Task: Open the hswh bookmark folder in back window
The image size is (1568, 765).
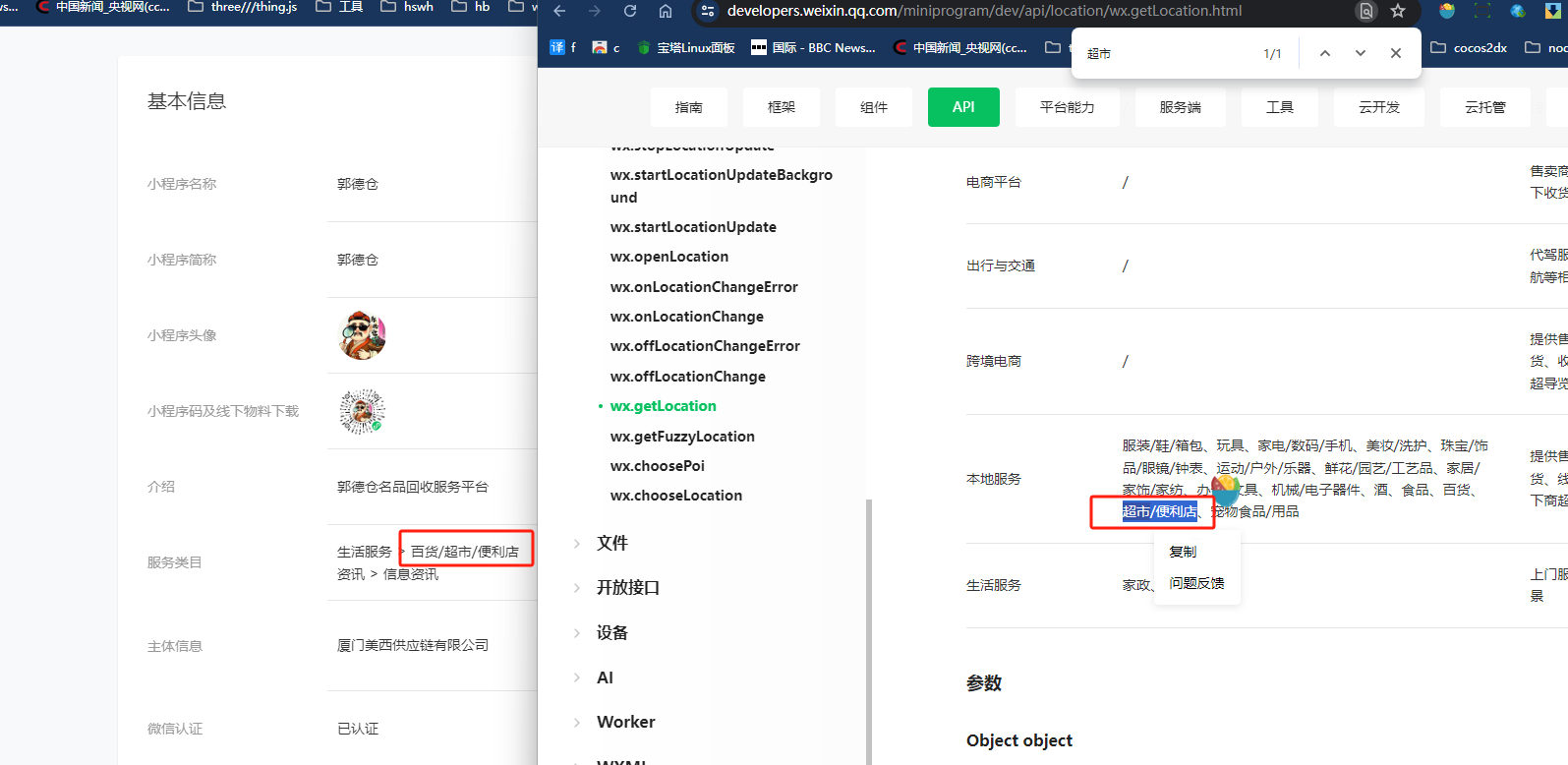Action: pos(407,7)
